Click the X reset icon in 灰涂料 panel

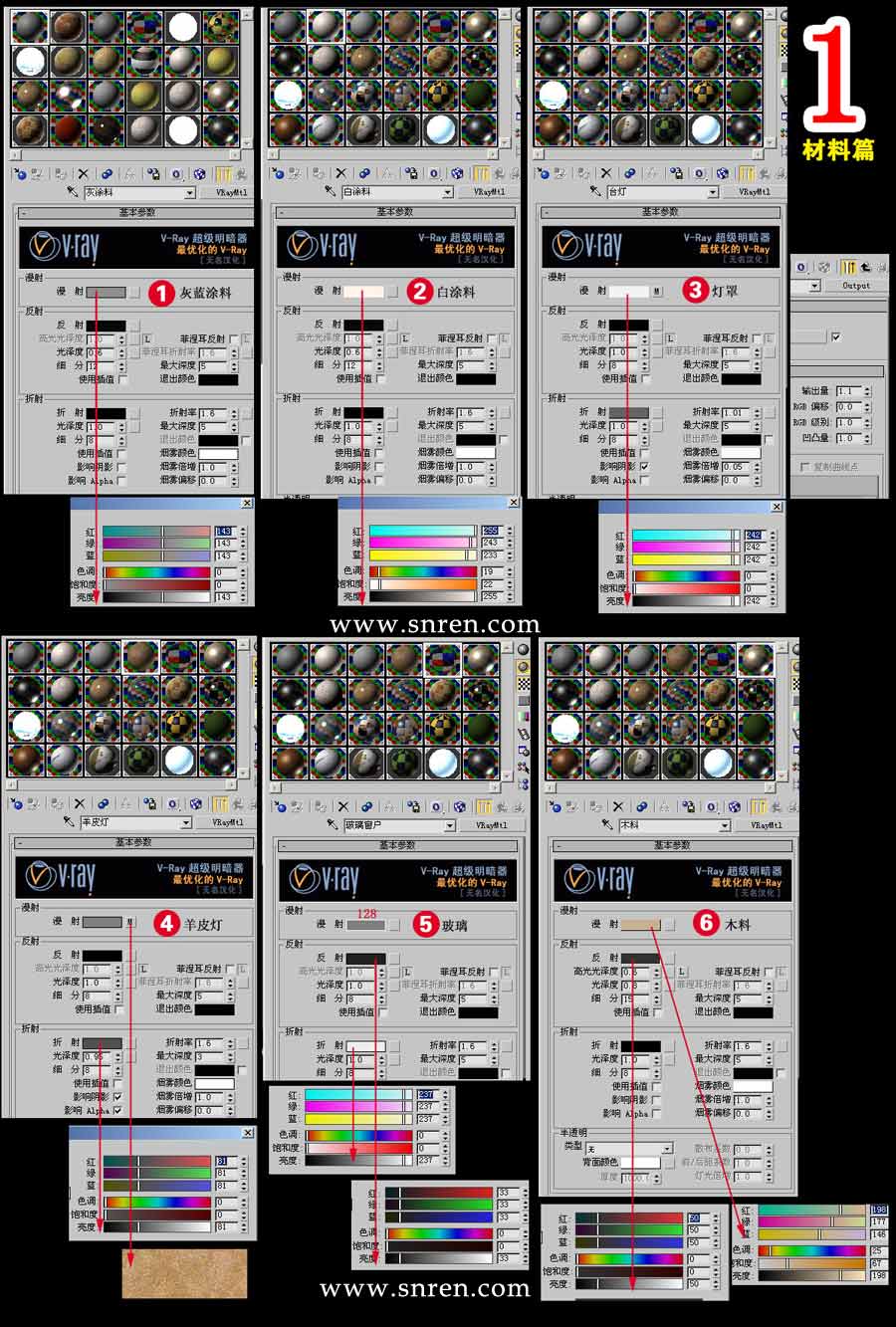(x=83, y=174)
